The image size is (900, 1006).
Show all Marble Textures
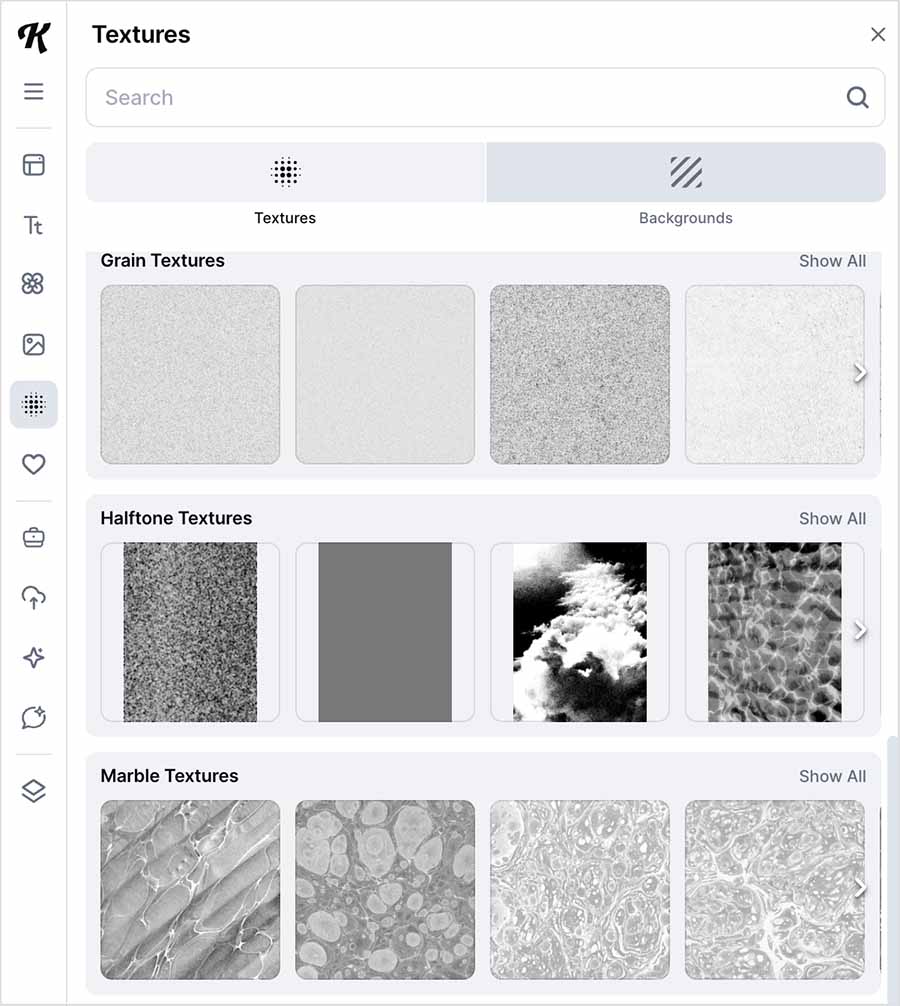[x=832, y=776]
